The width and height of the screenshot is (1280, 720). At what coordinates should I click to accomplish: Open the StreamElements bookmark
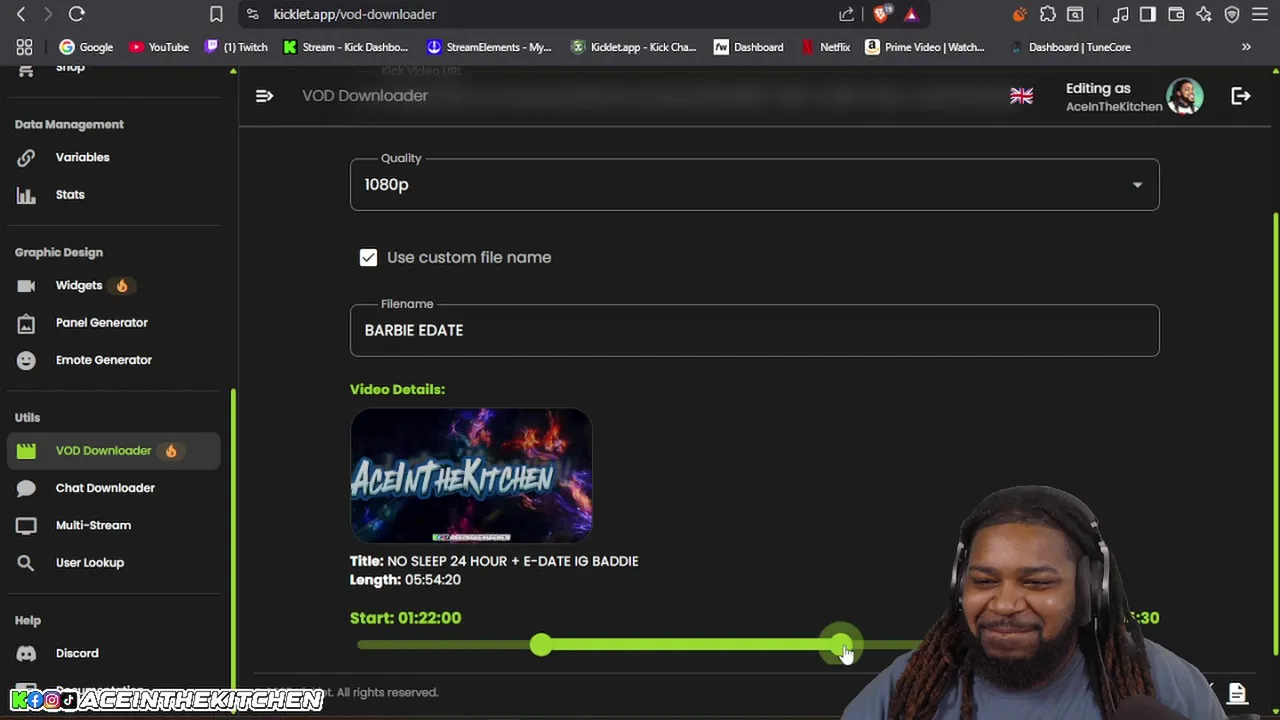(489, 47)
